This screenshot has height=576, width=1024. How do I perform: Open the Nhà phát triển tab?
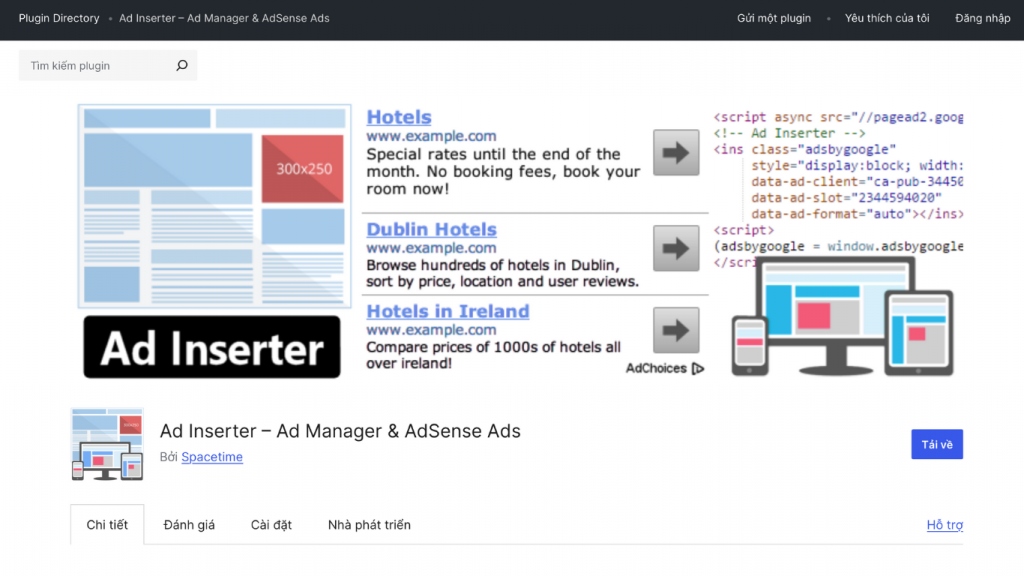tap(370, 523)
